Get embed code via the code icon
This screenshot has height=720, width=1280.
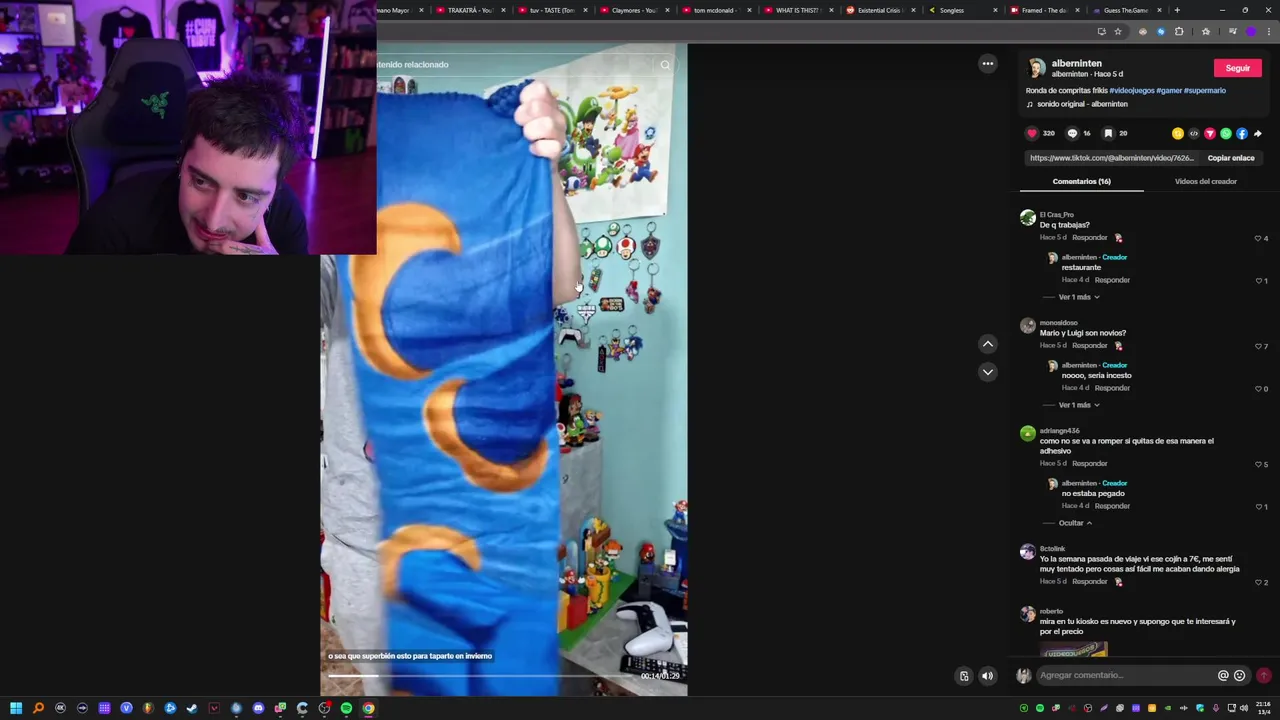click(x=1193, y=133)
